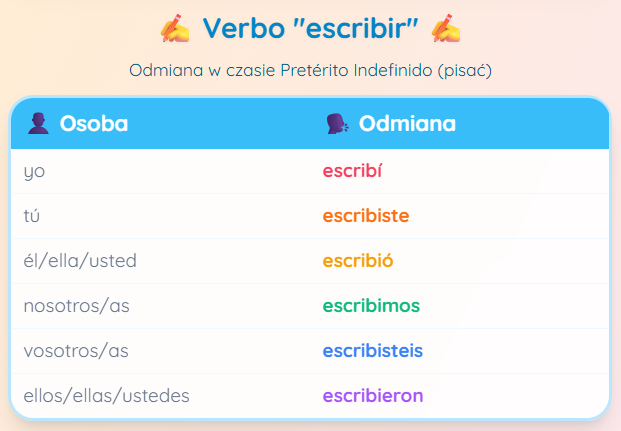Click the purple conjugation escribieron

(373, 395)
